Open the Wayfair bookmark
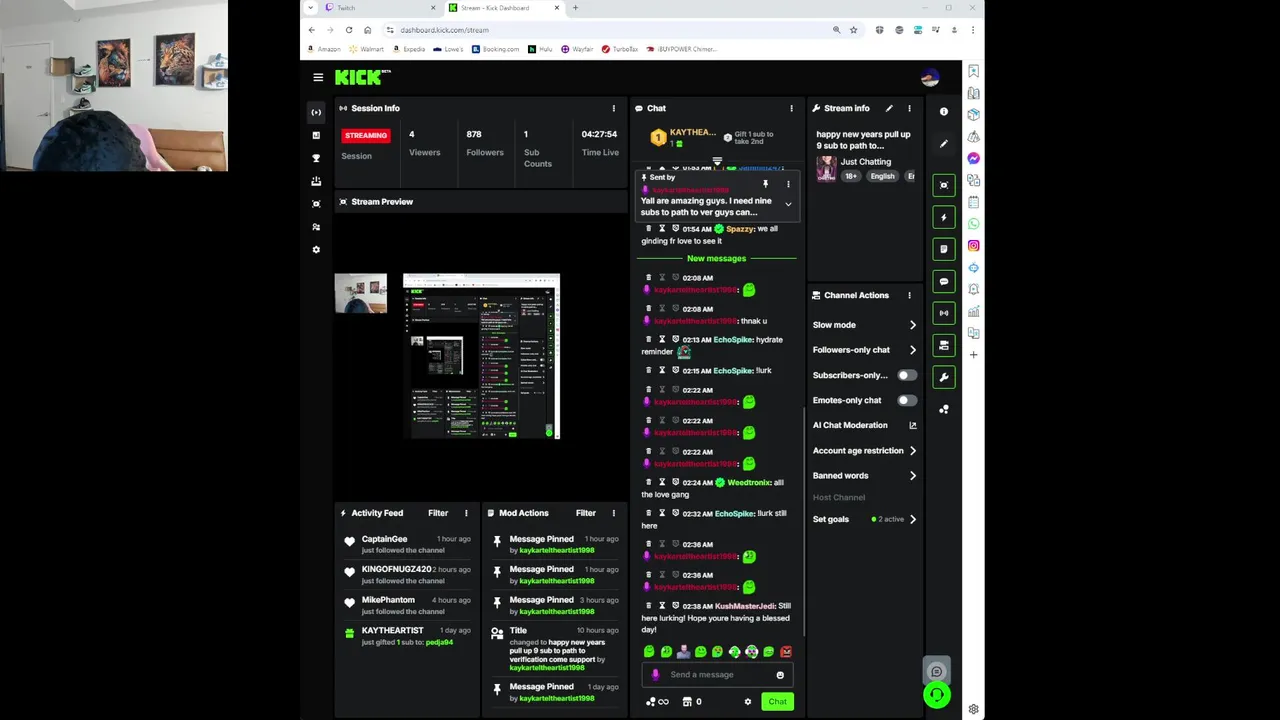Viewport: 1280px width, 720px height. point(577,49)
